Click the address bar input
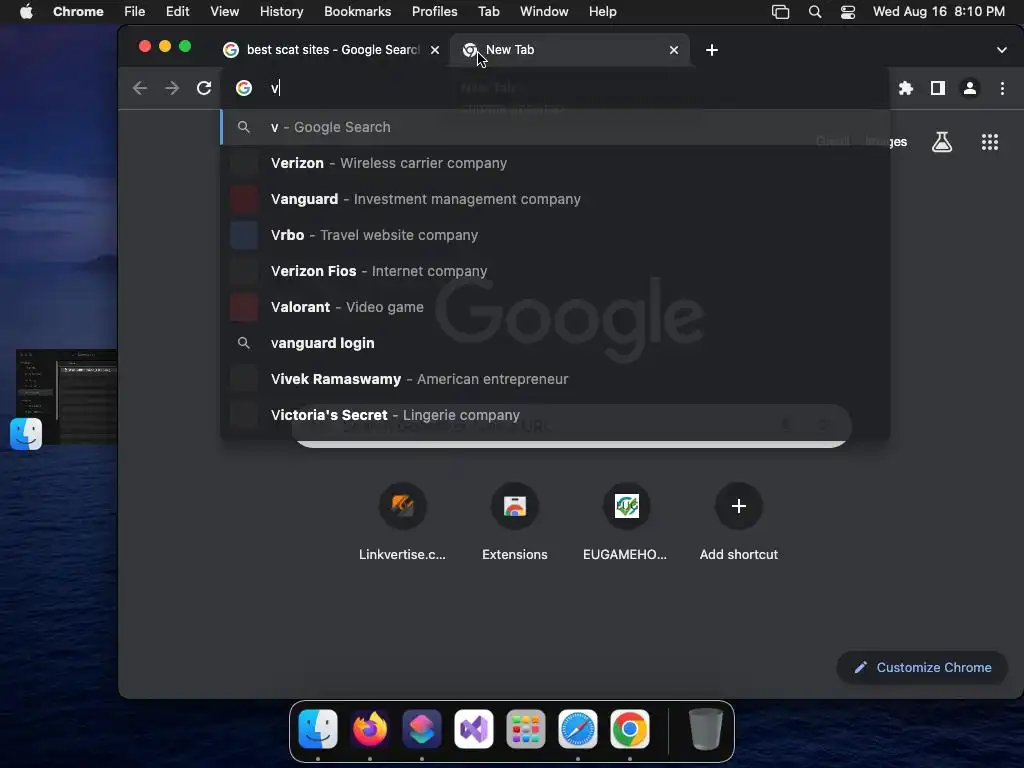 point(555,88)
